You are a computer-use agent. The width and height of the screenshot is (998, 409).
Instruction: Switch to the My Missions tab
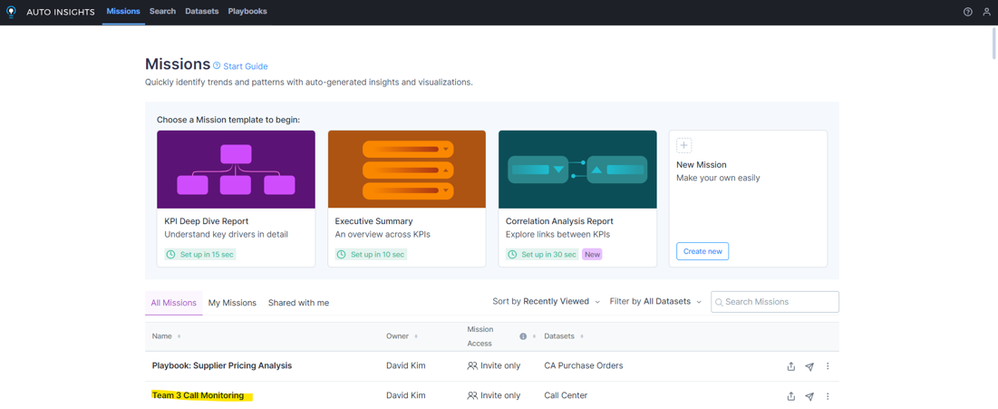[x=232, y=302]
